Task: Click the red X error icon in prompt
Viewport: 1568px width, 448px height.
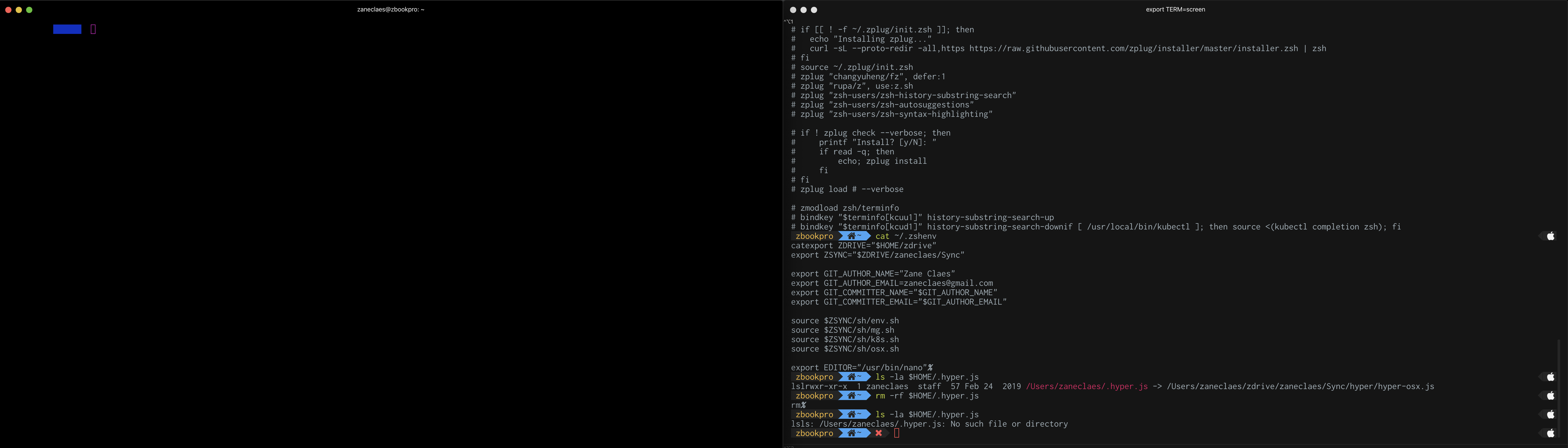Action: [879, 433]
